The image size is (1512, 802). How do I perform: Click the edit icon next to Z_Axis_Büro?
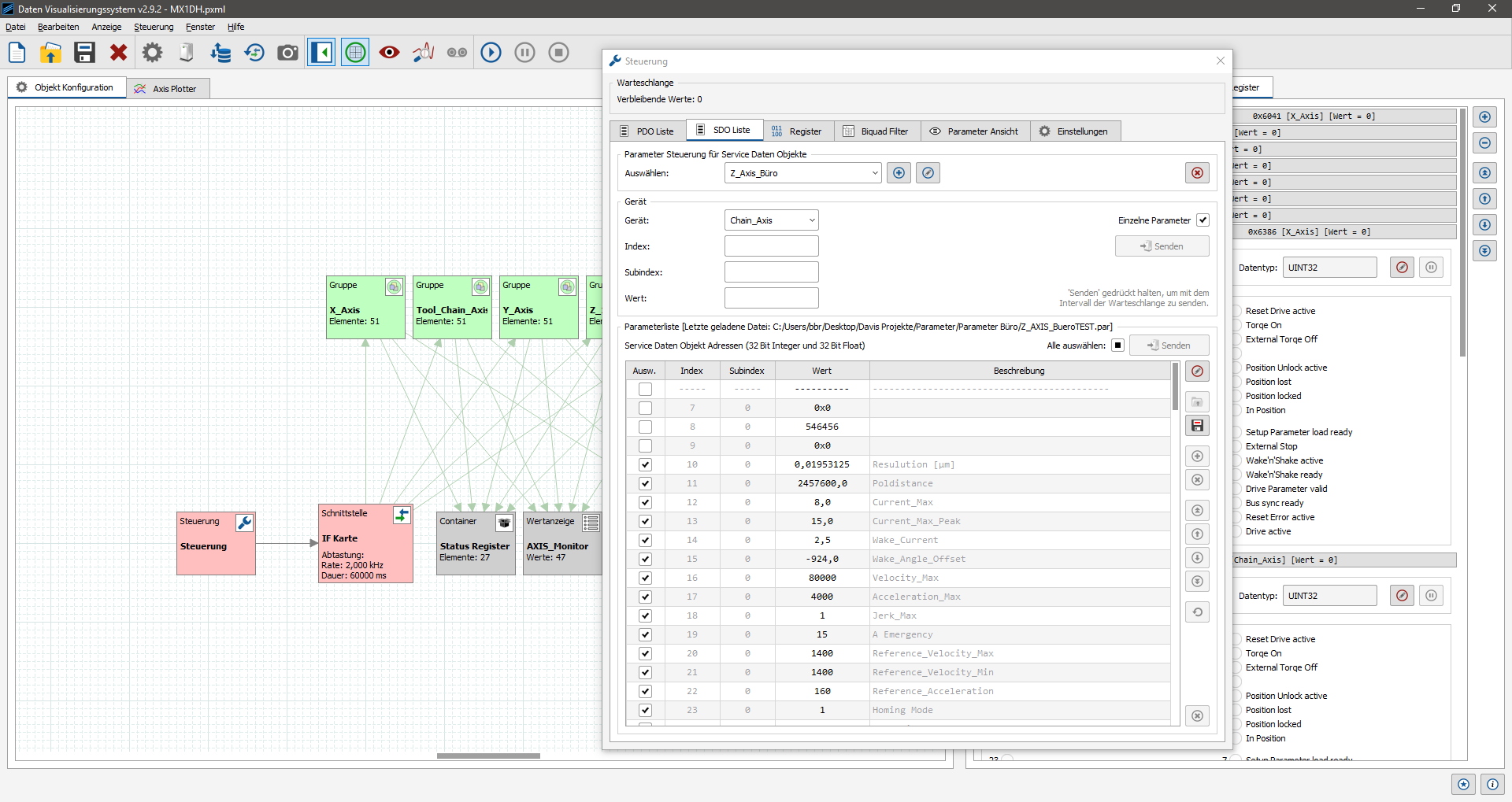928,173
